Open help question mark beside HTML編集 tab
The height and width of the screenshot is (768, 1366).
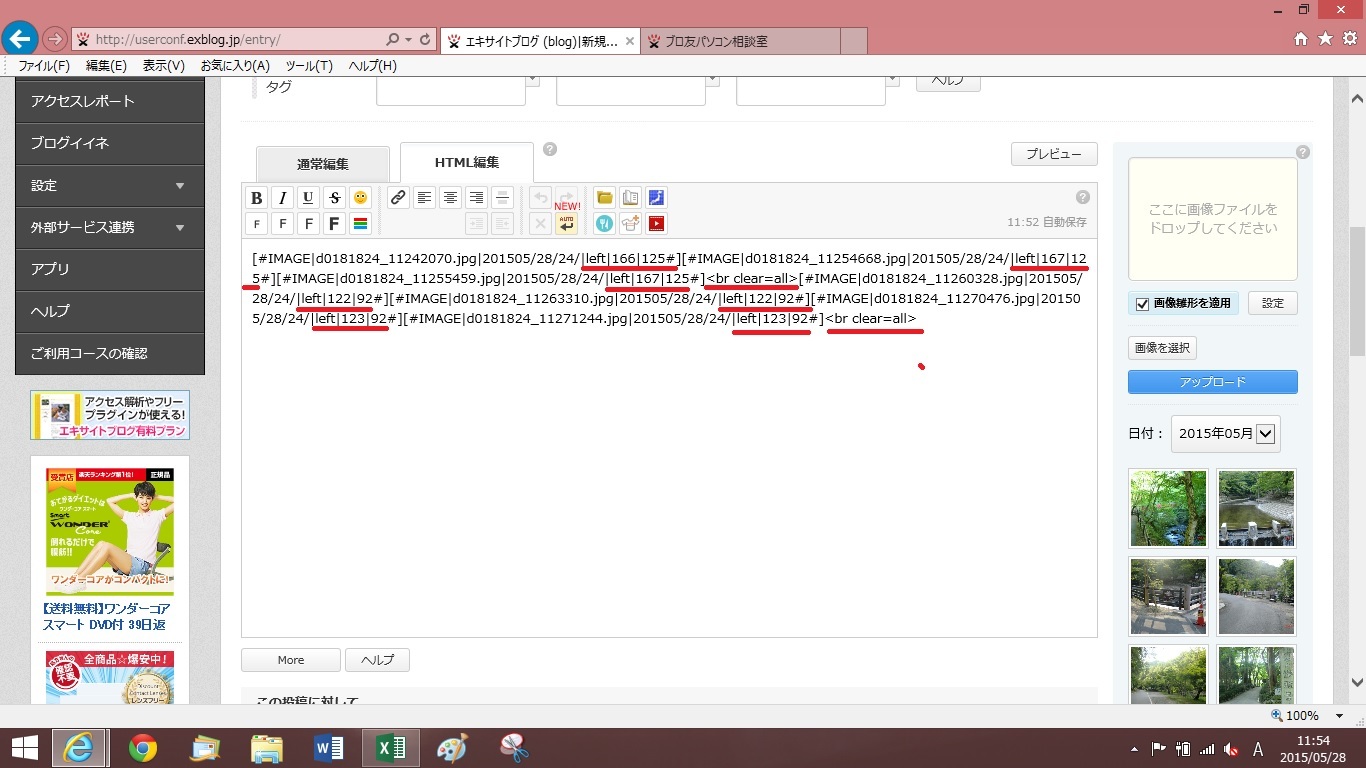click(550, 150)
